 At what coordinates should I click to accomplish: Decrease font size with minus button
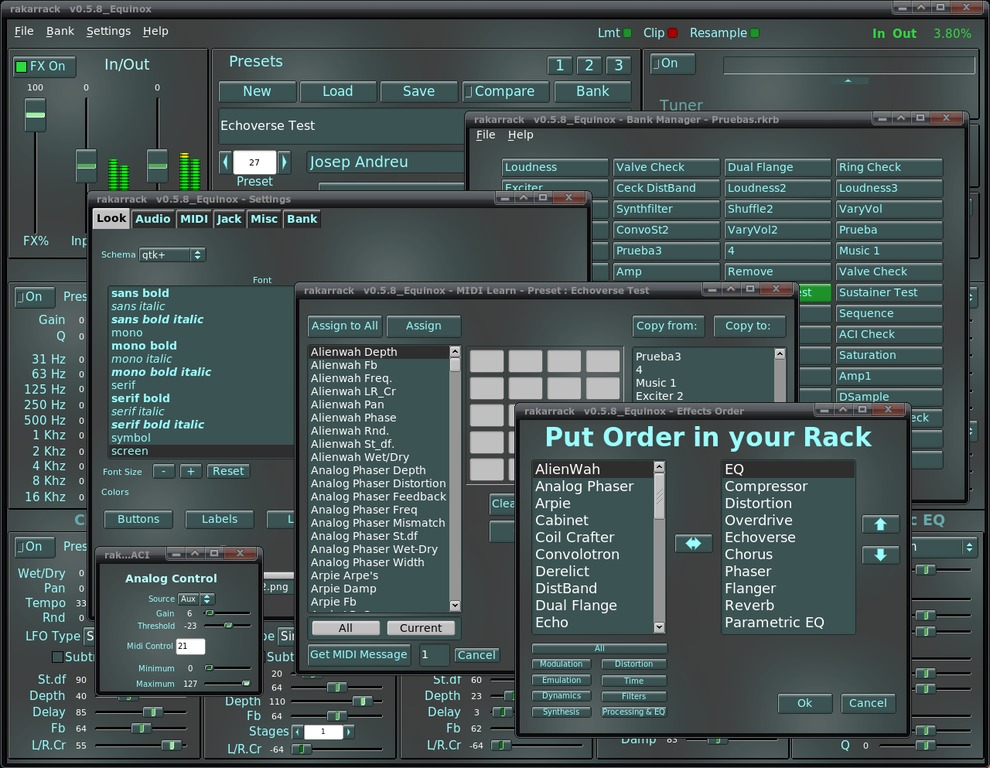(163, 471)
